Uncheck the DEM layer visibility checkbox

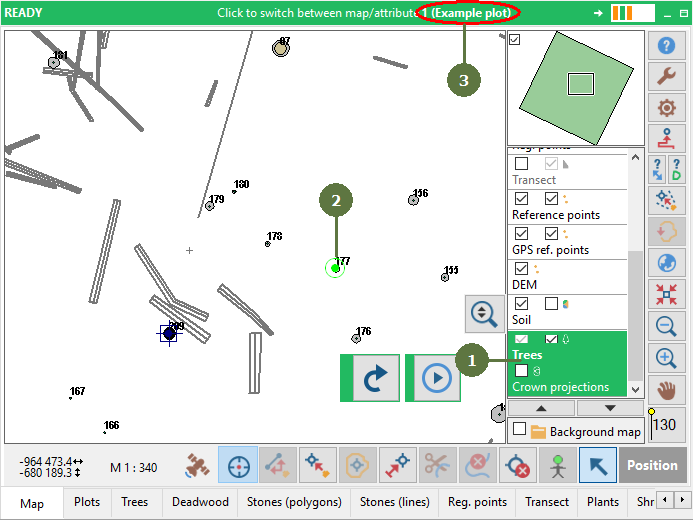[x=522, y=269]
